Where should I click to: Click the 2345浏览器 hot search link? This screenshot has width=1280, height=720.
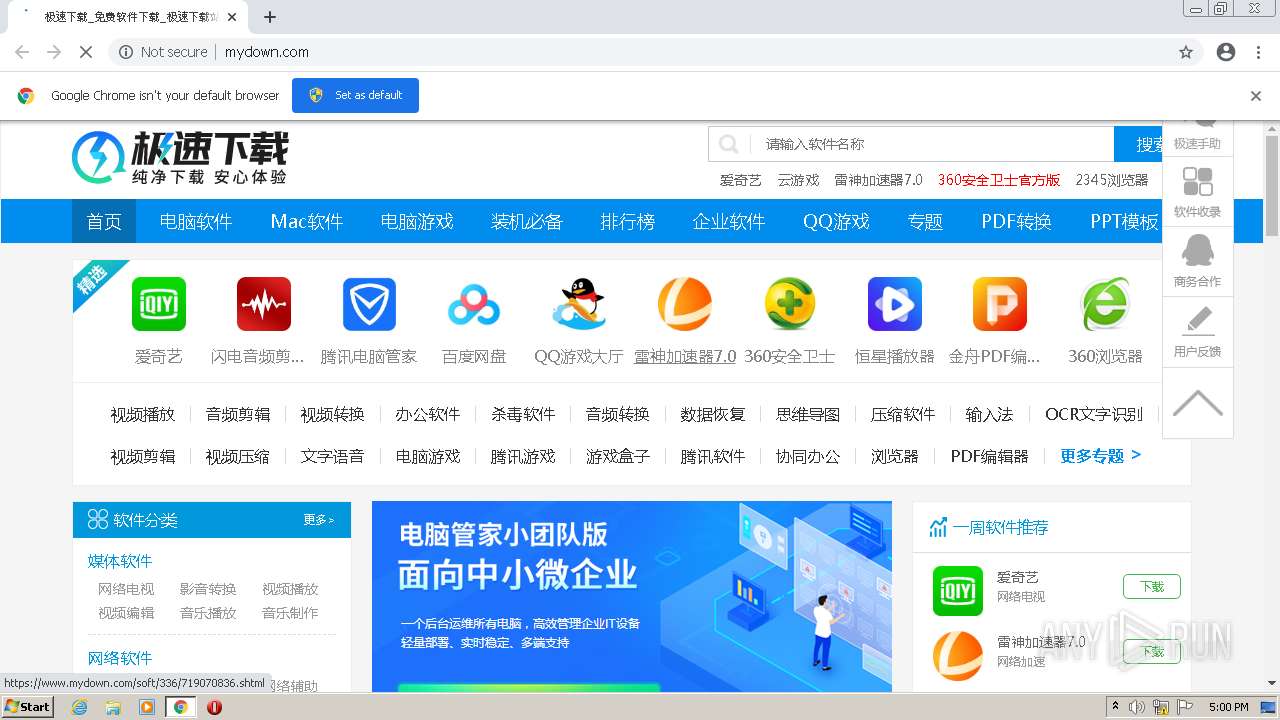[x=1112, y=180]
